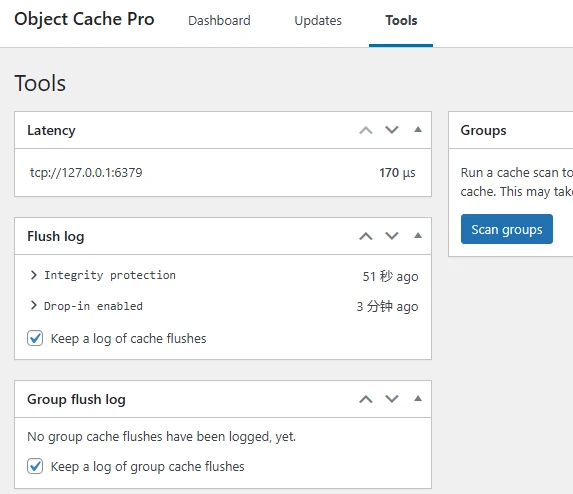The width and height of the screenshot is (573, 494).
Task: Click the Drop-in enabled entry text
Action: click(x=93, y=306)
